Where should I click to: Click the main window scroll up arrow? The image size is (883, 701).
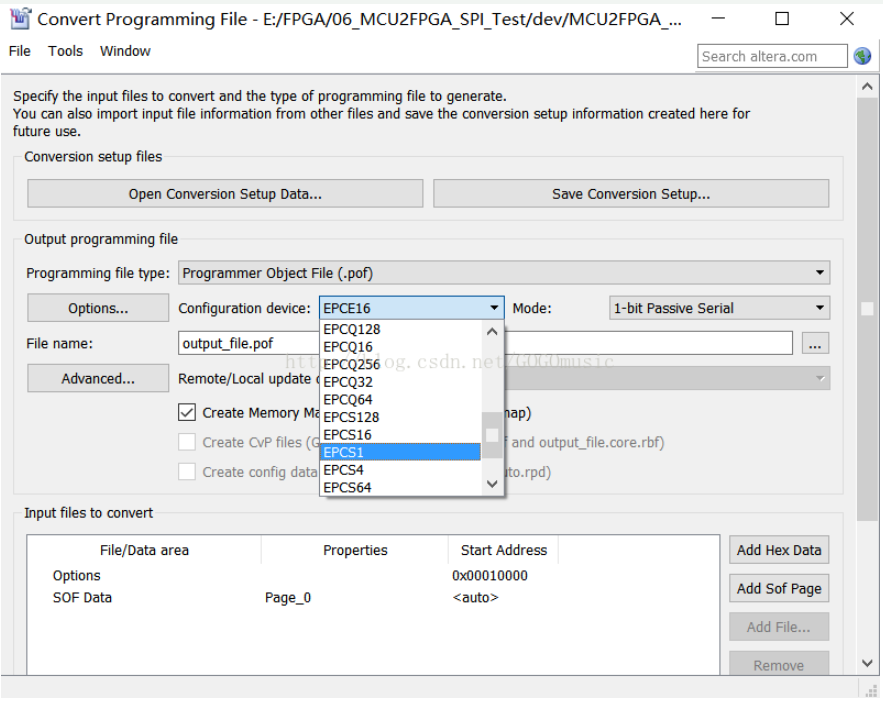point(867,87)
